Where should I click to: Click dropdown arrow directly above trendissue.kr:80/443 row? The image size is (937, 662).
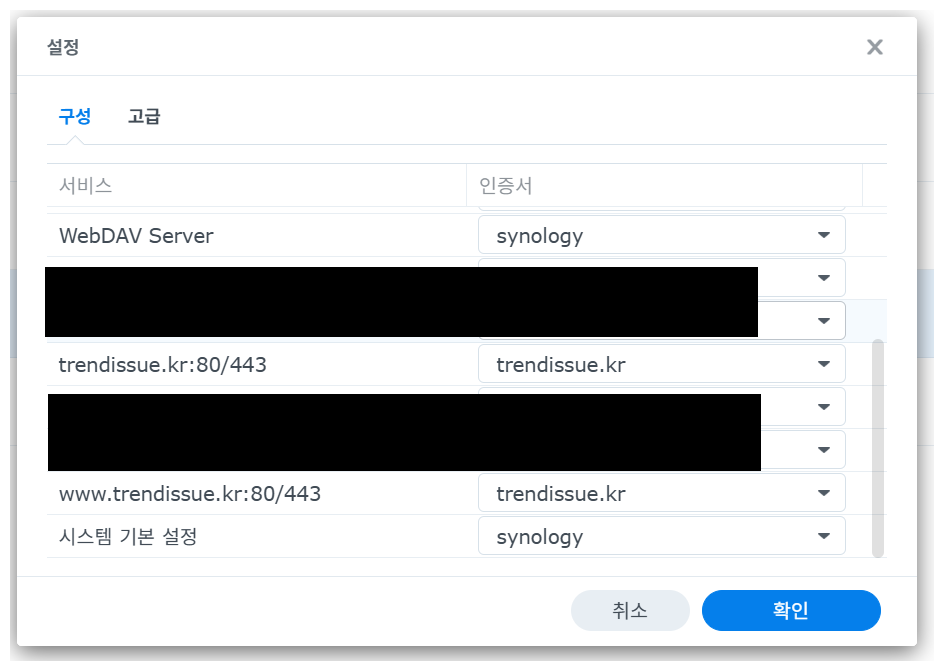tap(823, 321)
